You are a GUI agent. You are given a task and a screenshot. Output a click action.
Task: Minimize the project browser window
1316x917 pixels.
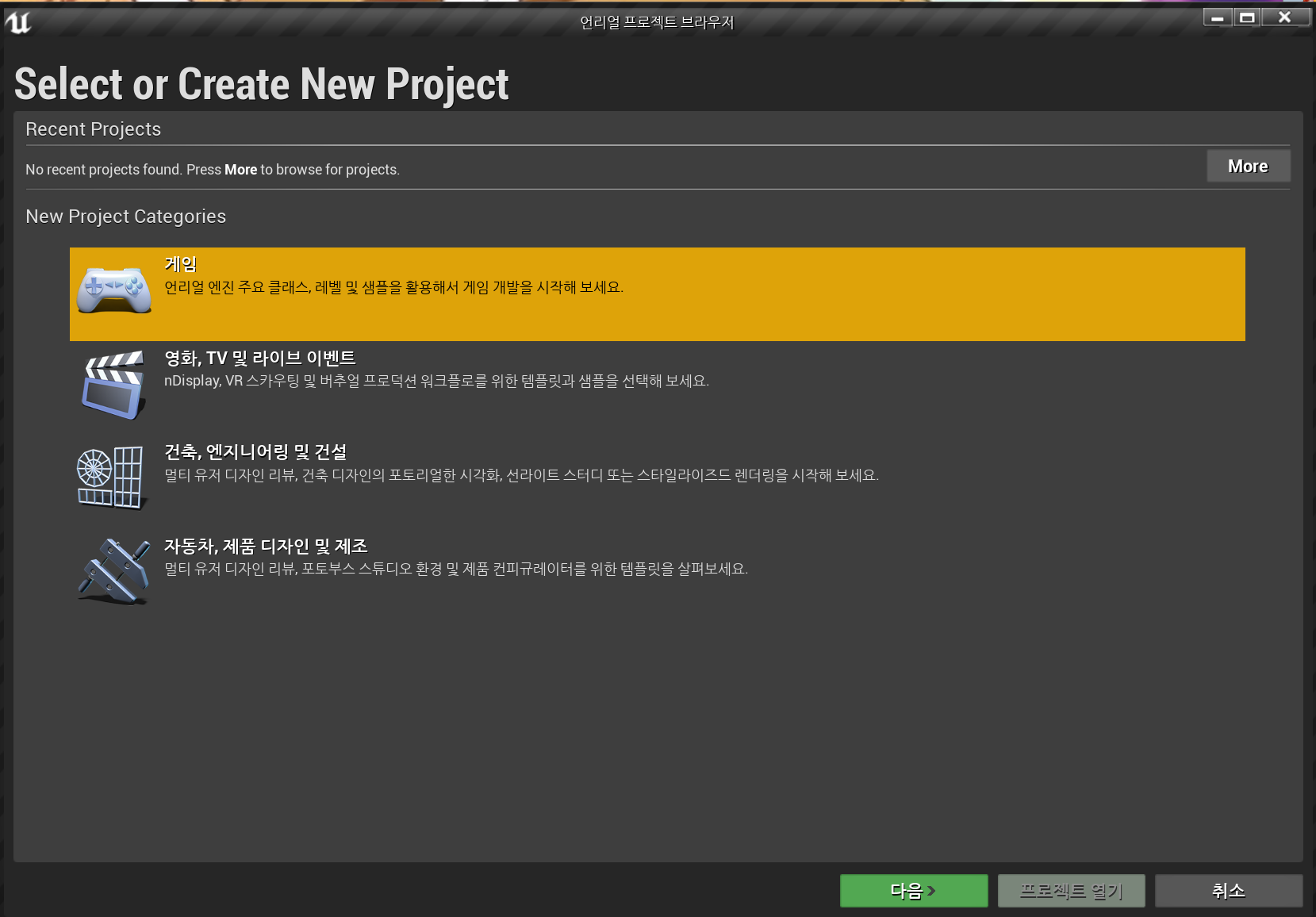coord(1218,17)
